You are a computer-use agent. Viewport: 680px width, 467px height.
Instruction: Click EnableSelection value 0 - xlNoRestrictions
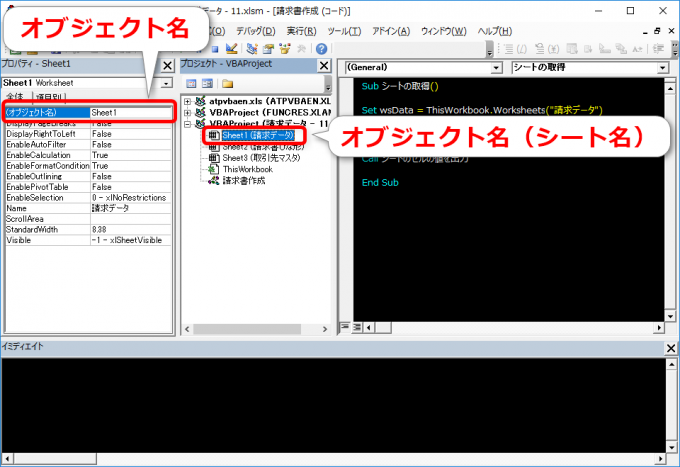131,198
